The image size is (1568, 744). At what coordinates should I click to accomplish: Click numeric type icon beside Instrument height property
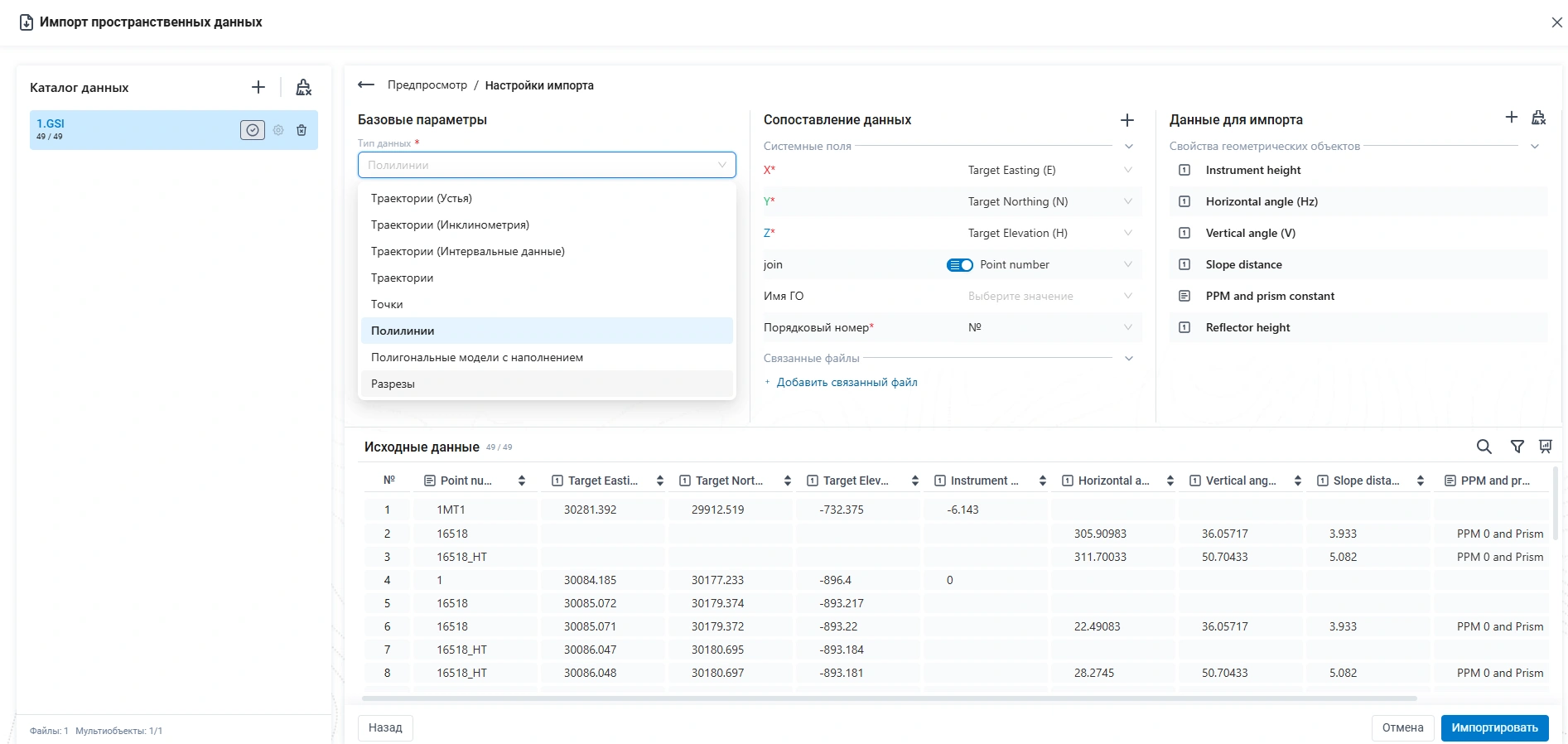tap(1184, 170)
